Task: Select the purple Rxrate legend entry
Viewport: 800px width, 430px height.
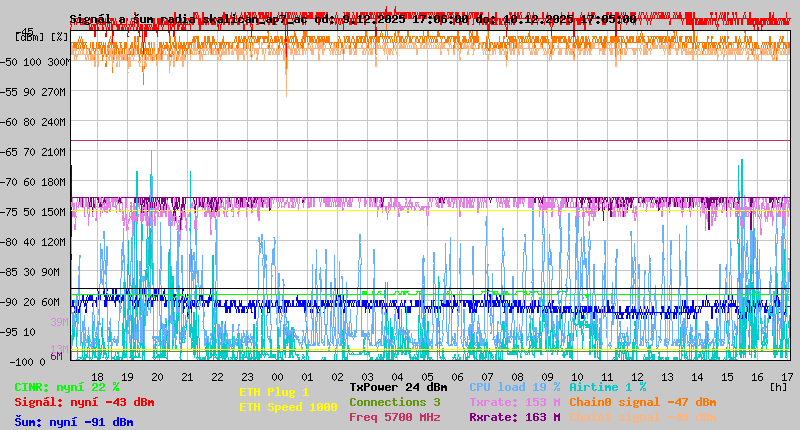Action: 514,417
